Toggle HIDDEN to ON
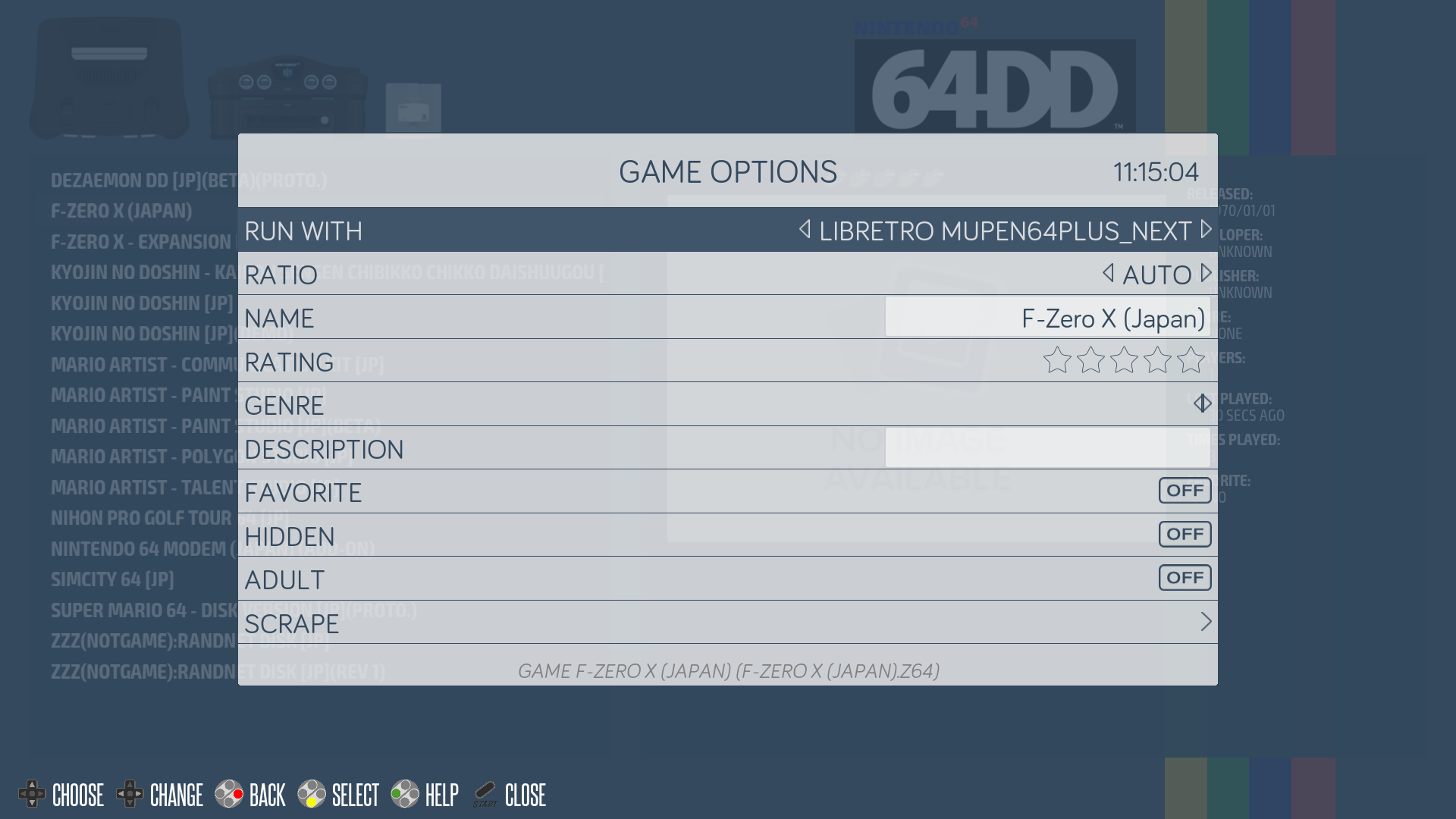This screenshot has width=1456, height=819. click(1184, 533)
